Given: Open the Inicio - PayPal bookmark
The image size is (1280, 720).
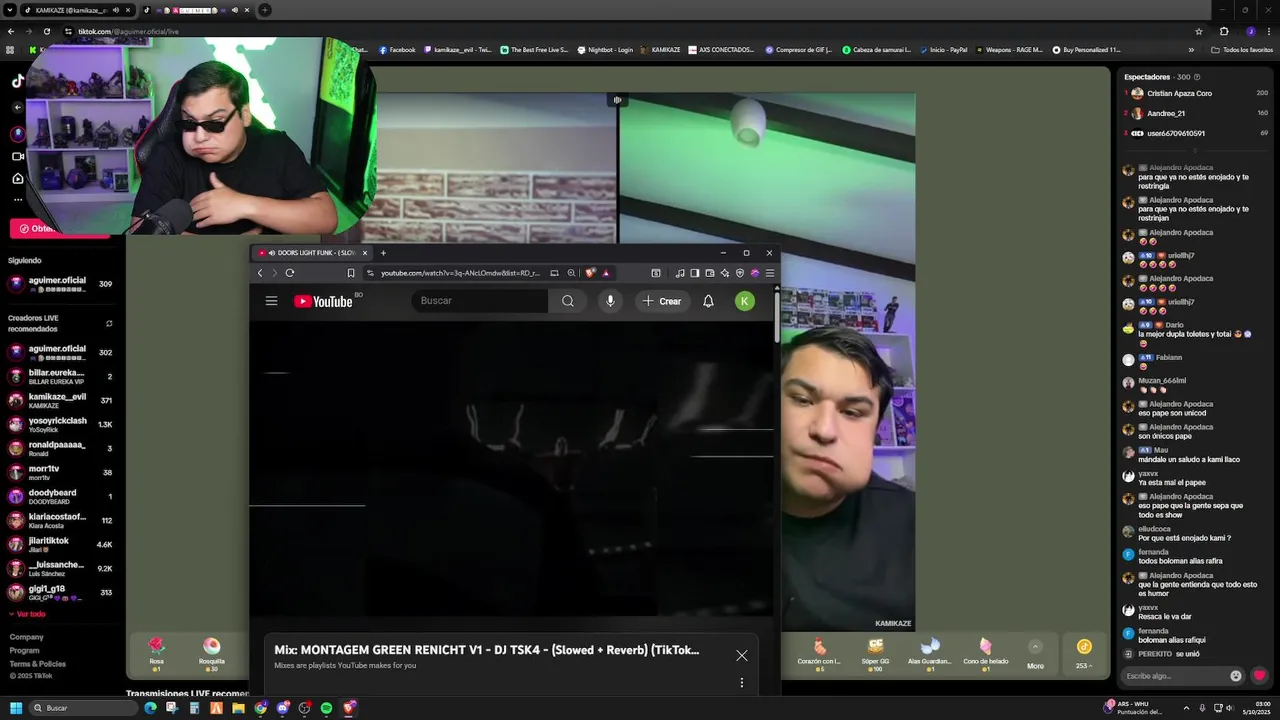Looking at the screenshot, I should tap(943, 49).
